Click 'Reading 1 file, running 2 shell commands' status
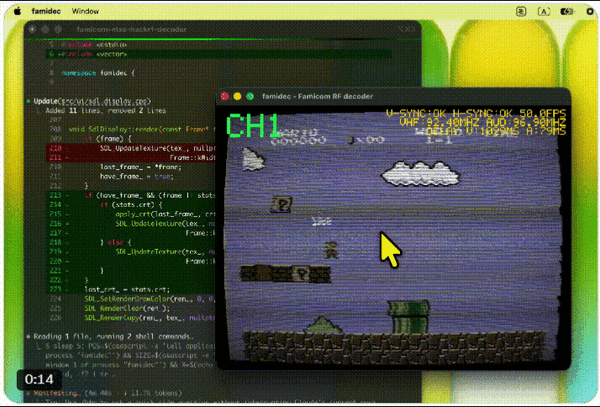The image size is (600, 407). [x=114, y=337]
